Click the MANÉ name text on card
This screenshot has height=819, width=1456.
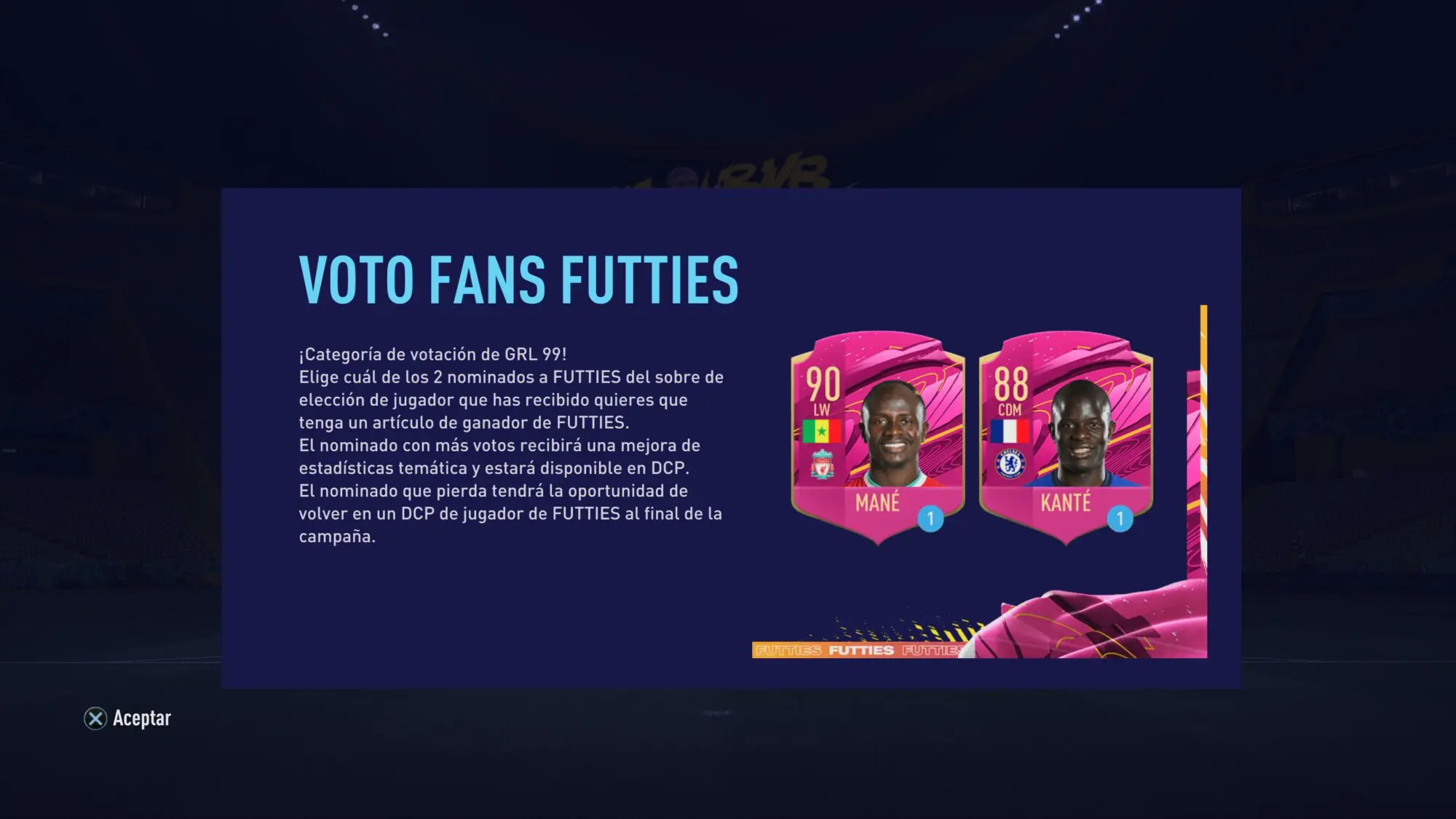tap(877, 502)
